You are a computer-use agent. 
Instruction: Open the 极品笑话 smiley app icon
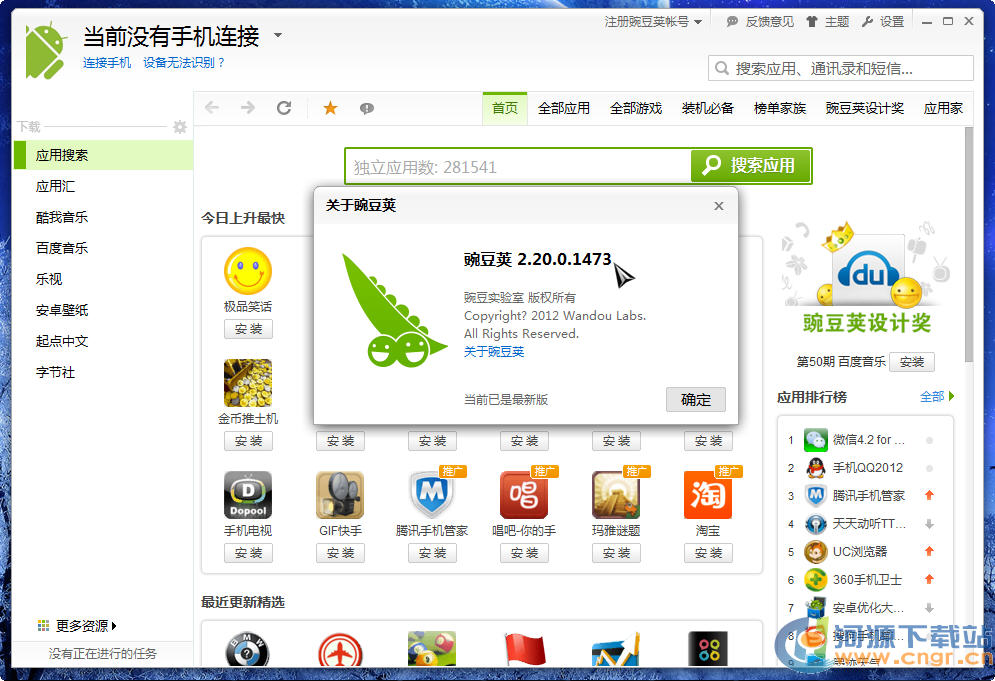248,272
